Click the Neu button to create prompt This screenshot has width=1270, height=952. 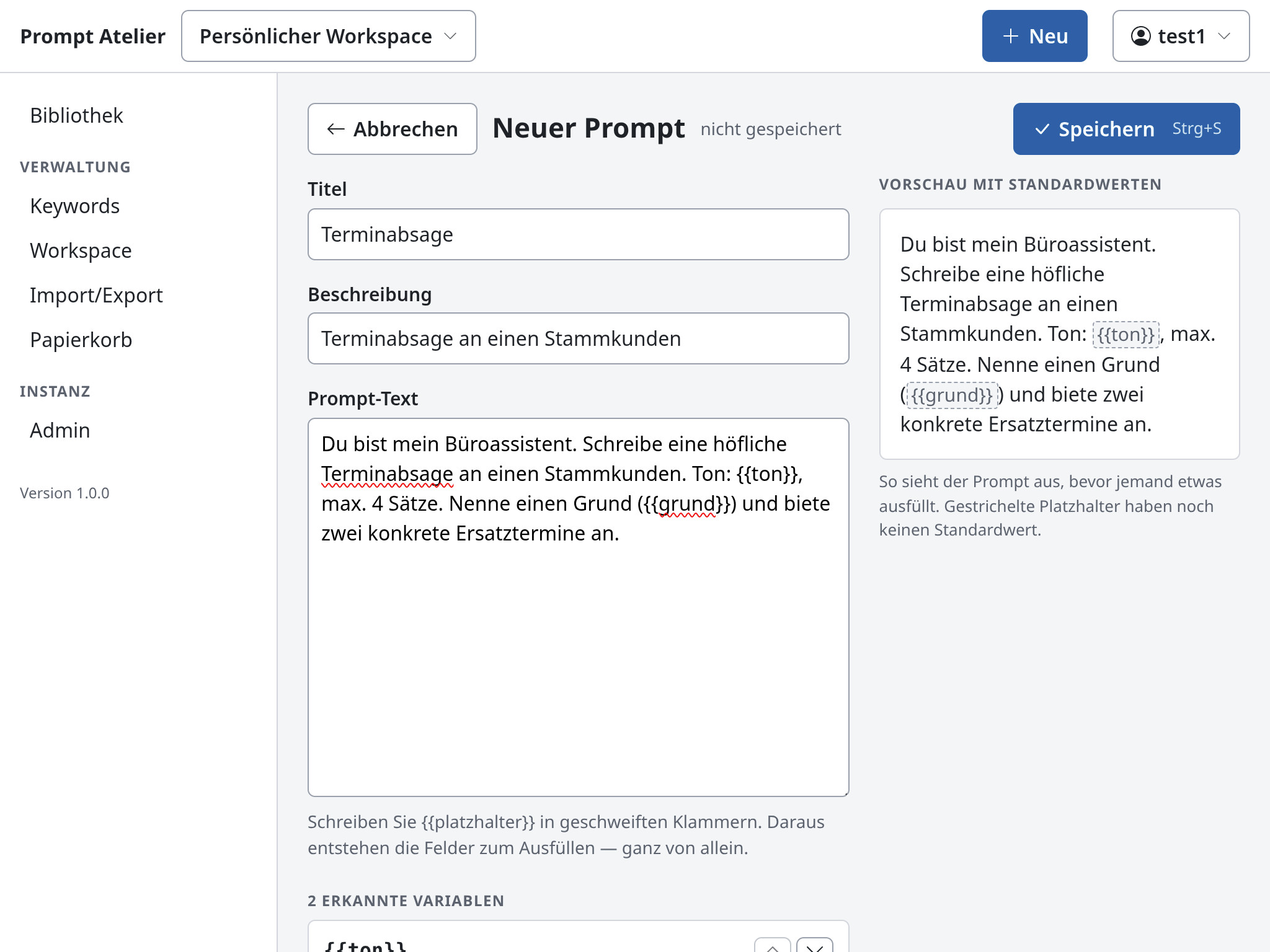[x=1034, y=36]
